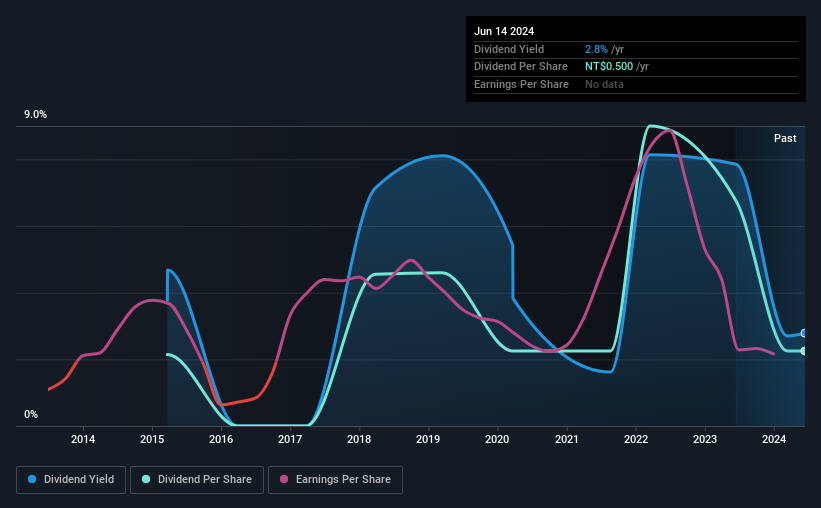This screenshot has width=821, height=508.
Task: Select the 2020 x-axis label
Action: click(497, 439)
